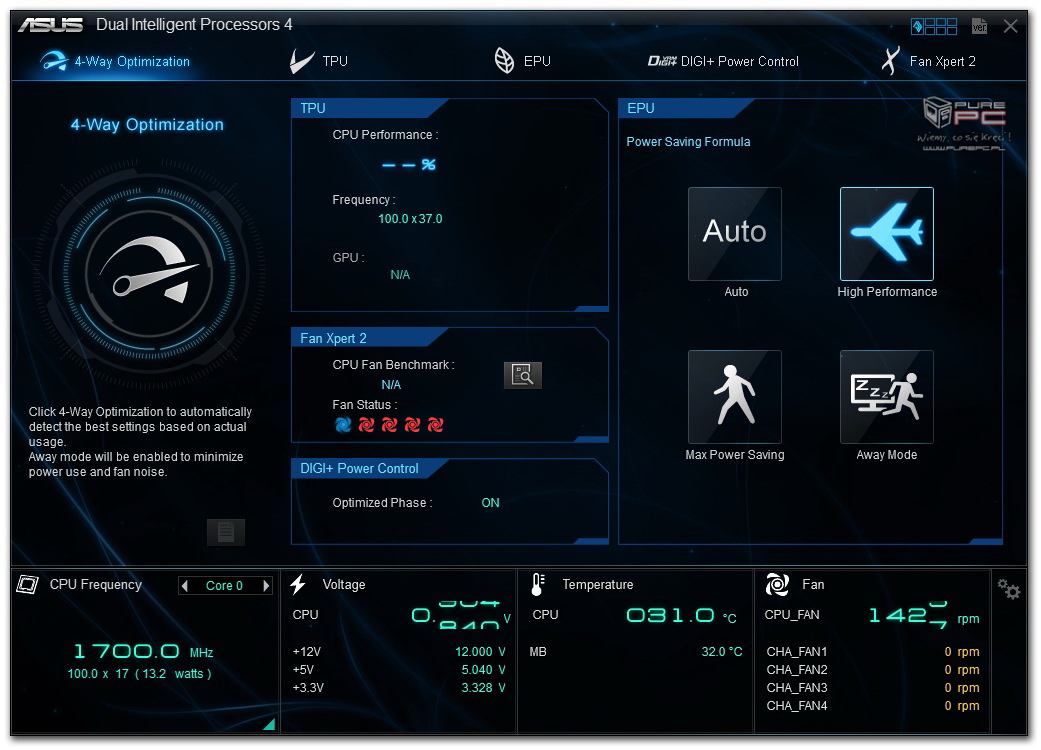Switch to Max Power Saving mode
Viewport: 1041px width, 750px height.
[735, 397]
